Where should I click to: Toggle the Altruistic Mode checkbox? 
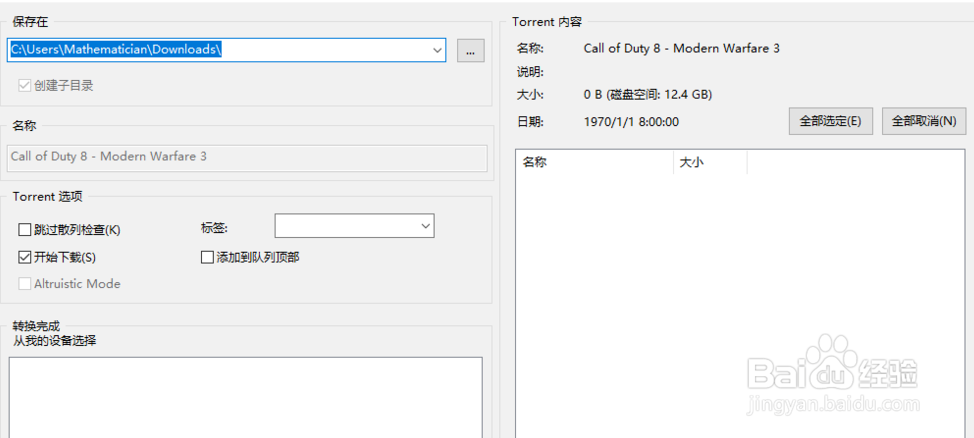(25, 284)
